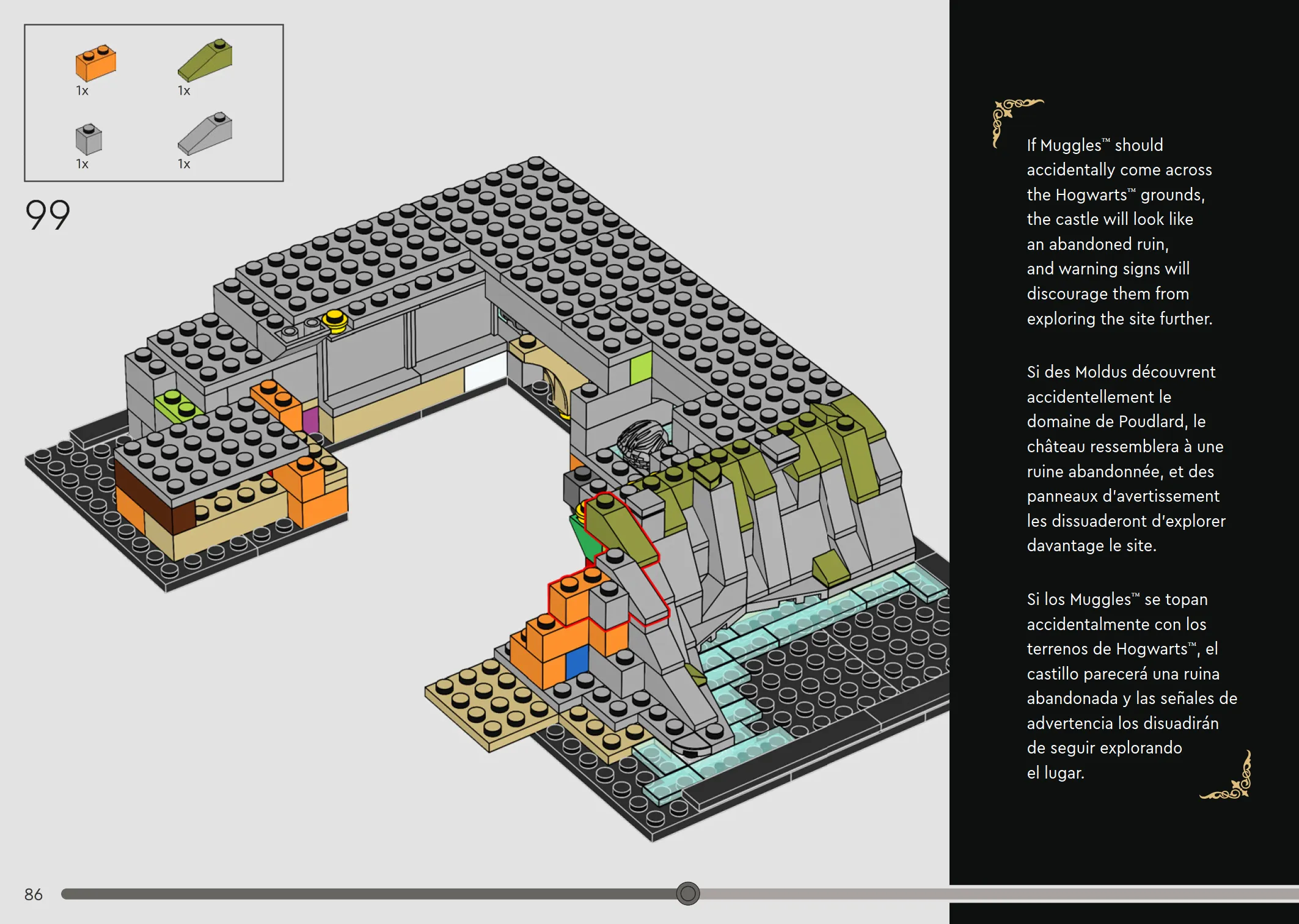1299x924 pixels.
Task: Click the unfilled progress bar track right of the handle
Action: tap(999, 894)
